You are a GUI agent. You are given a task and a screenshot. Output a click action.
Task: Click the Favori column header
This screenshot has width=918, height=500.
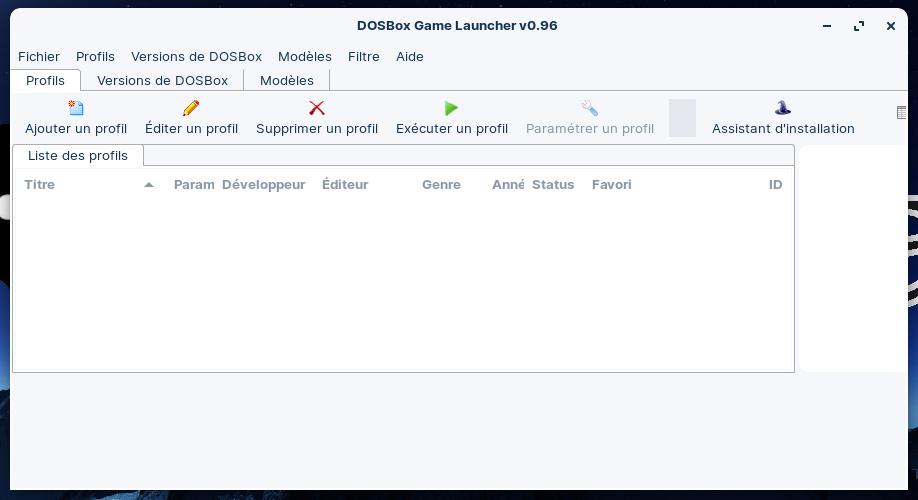(x=611, y=185)
